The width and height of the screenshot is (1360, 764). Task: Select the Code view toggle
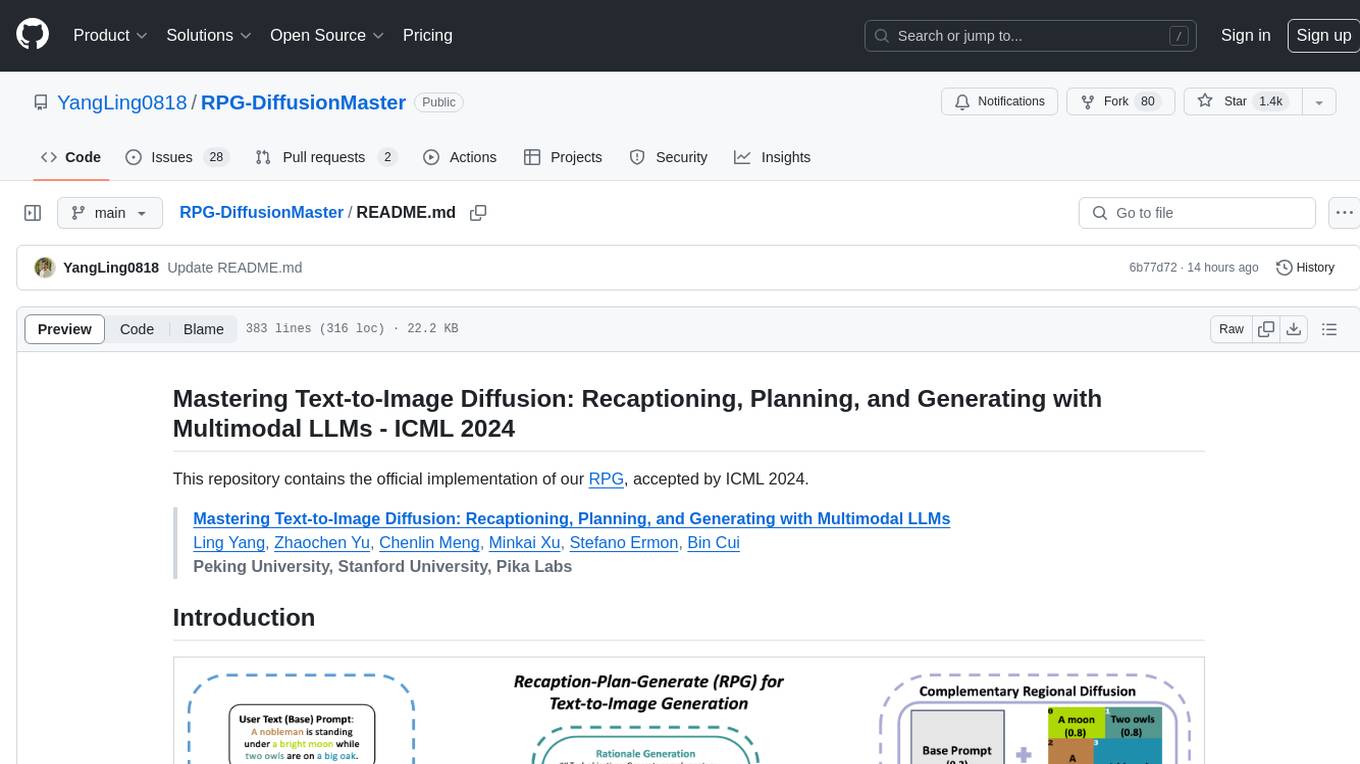(137, 329)
